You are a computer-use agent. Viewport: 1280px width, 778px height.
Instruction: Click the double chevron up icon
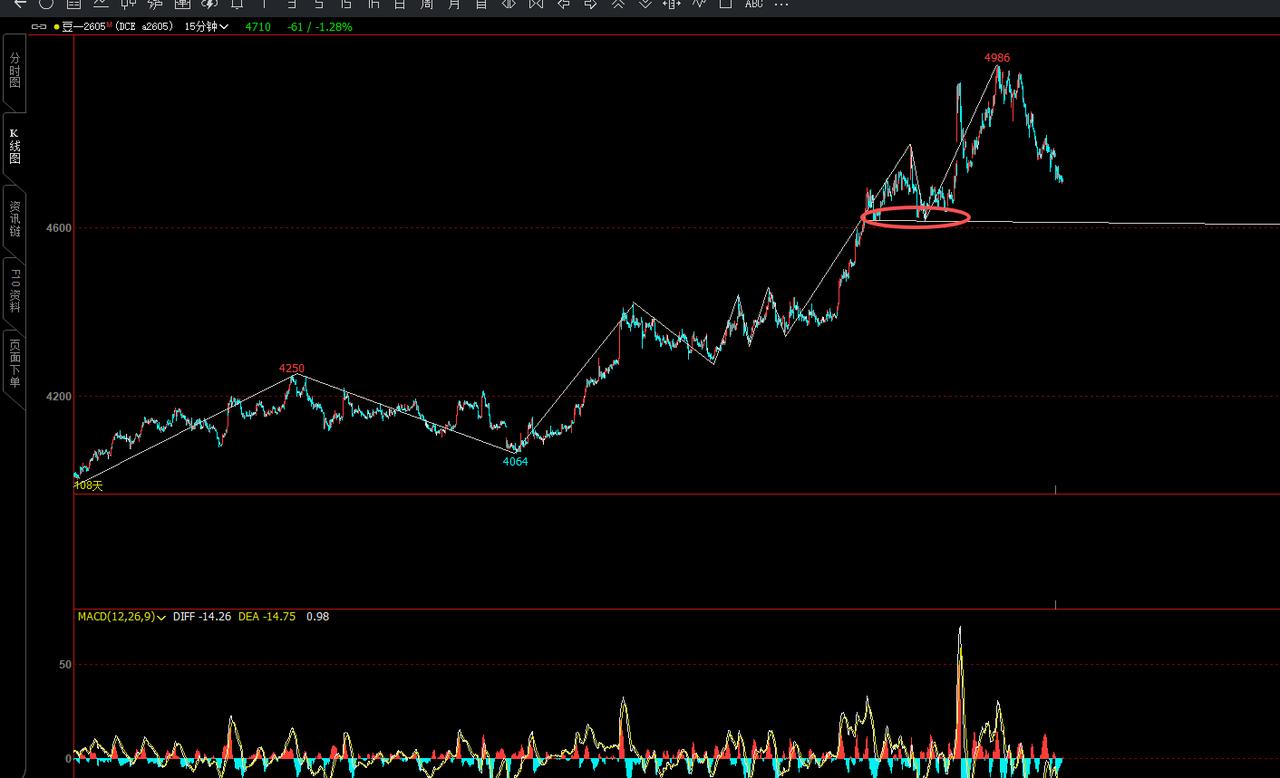[618, 4]
